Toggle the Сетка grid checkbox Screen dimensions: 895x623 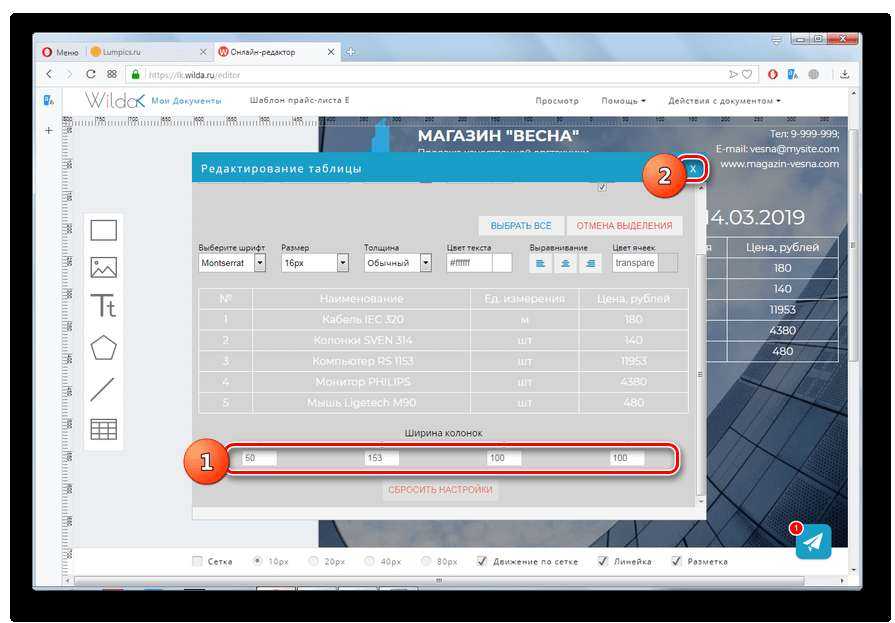(x=197, y=561)
